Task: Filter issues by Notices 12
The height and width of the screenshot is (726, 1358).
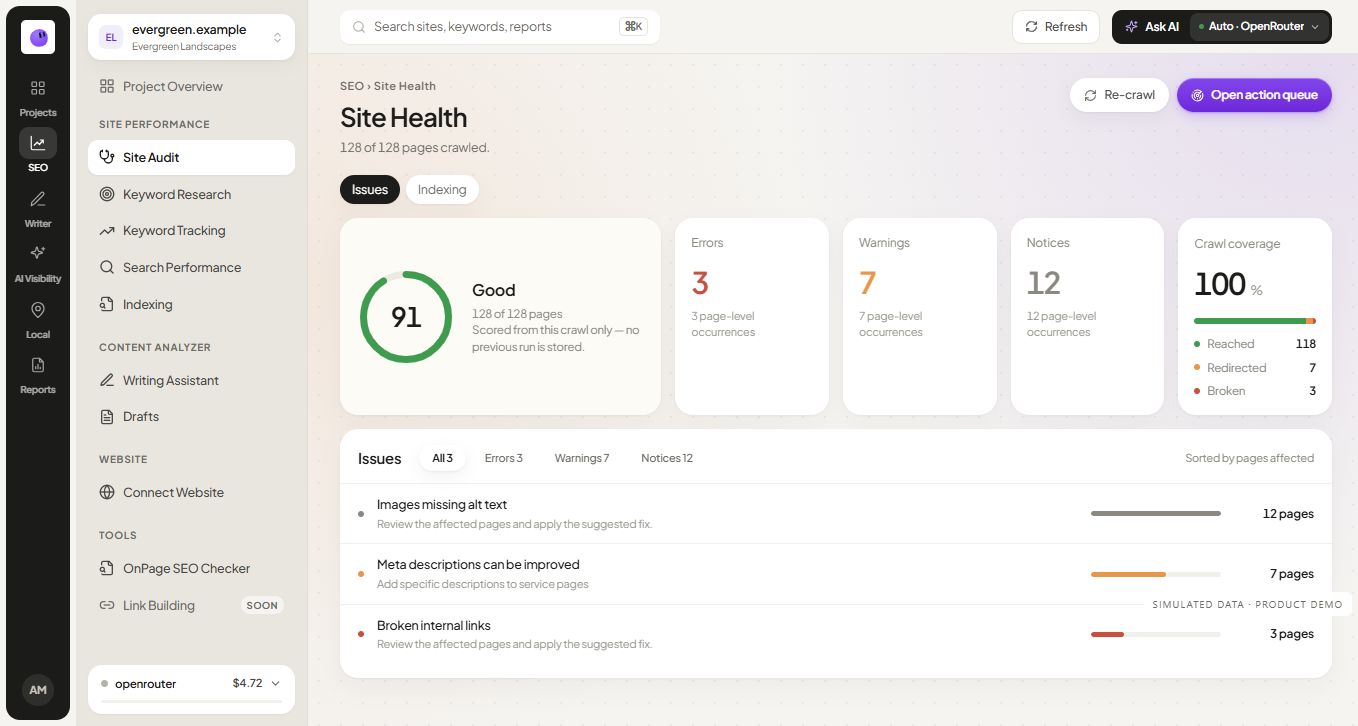Action: tap(667, 458)
